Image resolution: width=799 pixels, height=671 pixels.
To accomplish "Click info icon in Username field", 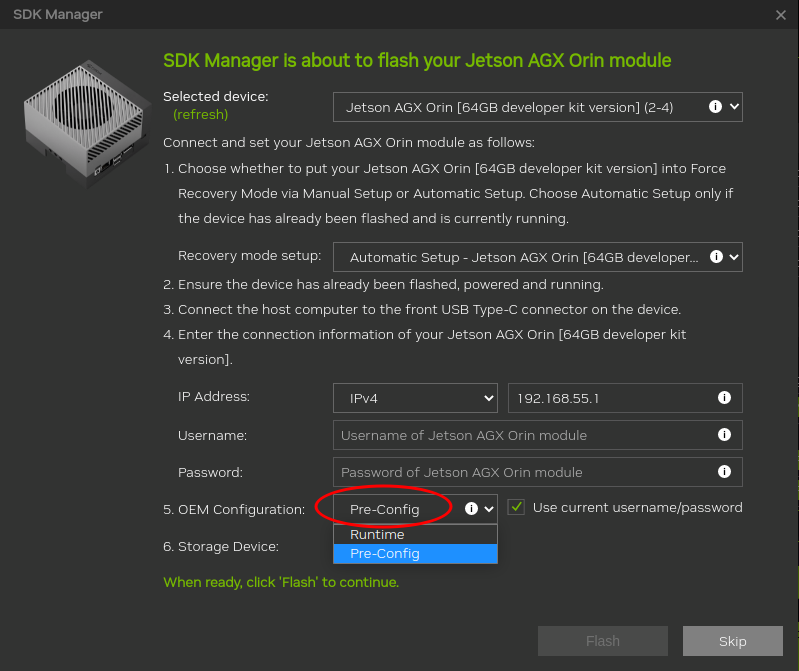I will 724,435.
